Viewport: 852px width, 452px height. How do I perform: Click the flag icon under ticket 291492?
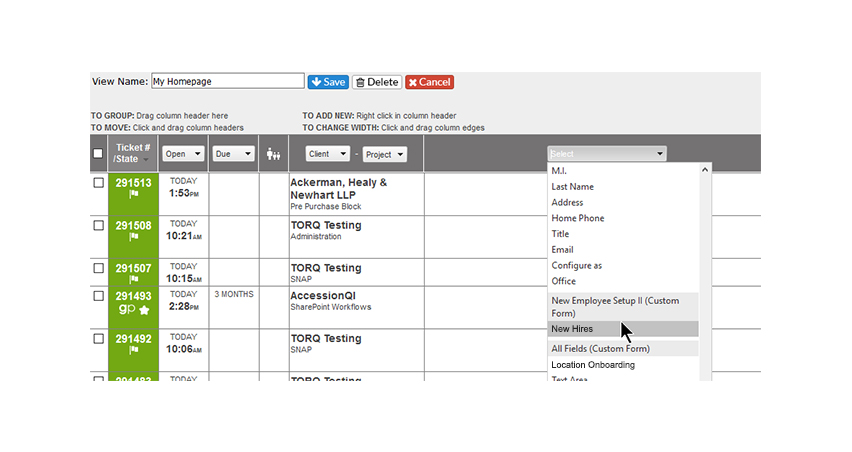[134, 350]
